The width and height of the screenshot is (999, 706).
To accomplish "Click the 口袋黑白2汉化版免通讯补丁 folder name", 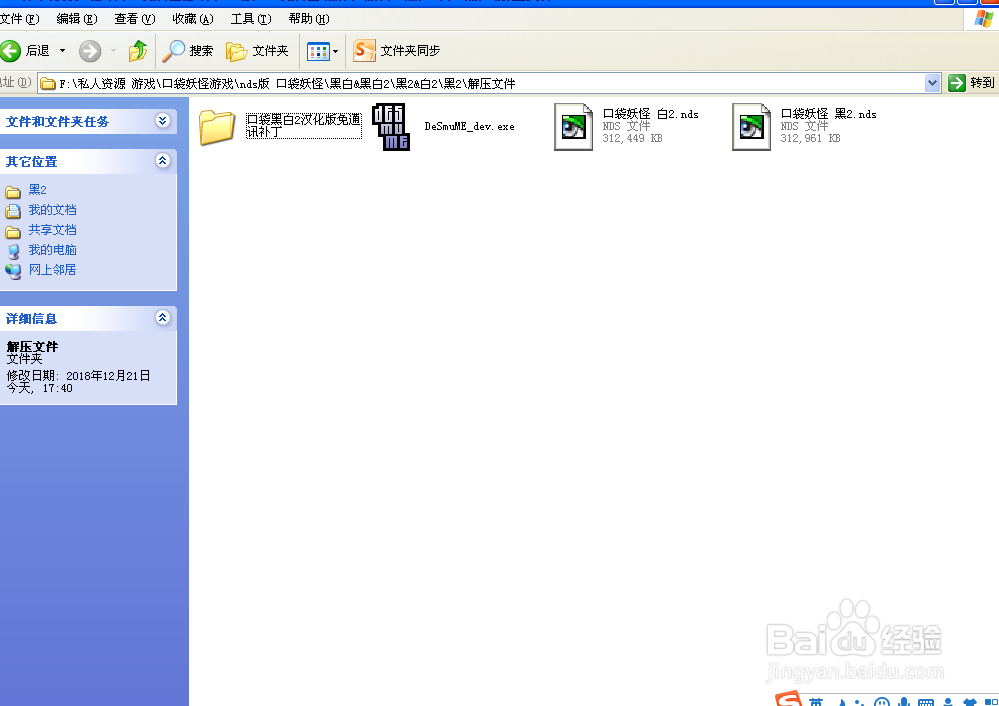I will click(304, 126).
